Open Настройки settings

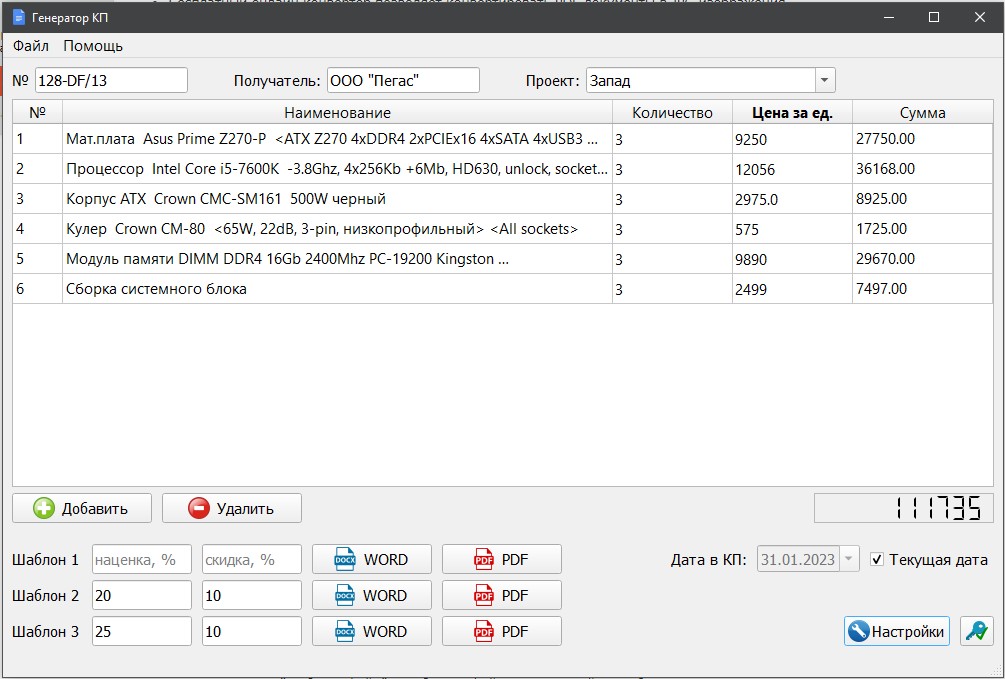896,631
